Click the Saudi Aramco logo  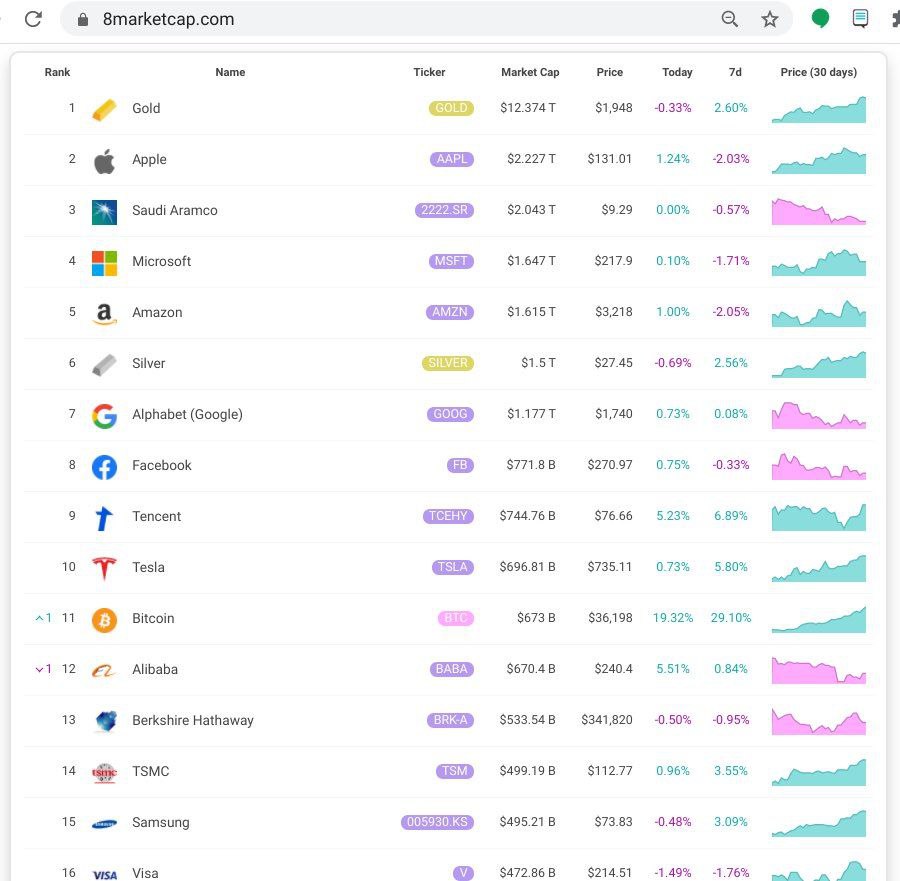[104, 212]
